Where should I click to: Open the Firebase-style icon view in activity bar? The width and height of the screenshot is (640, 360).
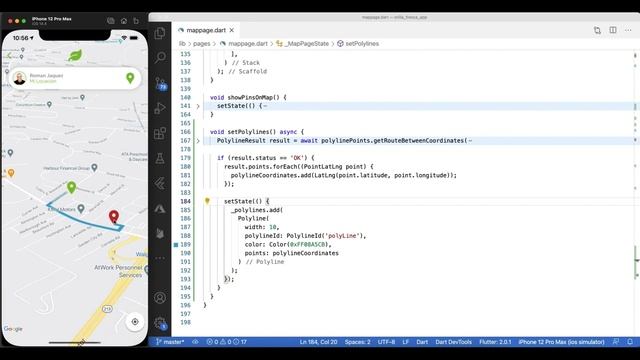coord(160,233)
